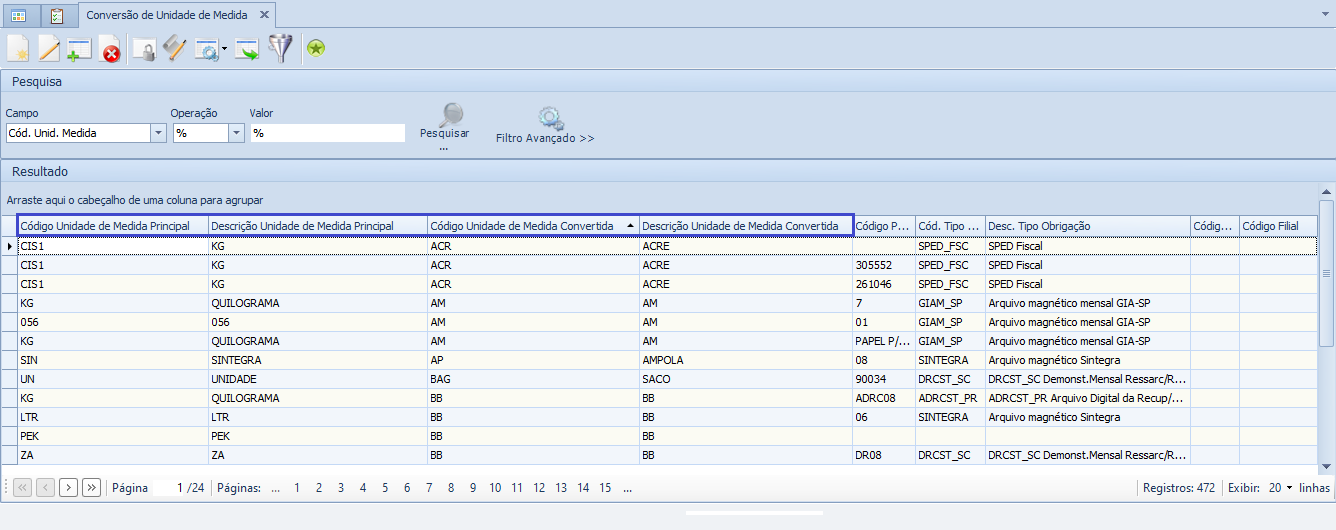
Task: Click the add row icon with green plus
Action: click(79, 49)
